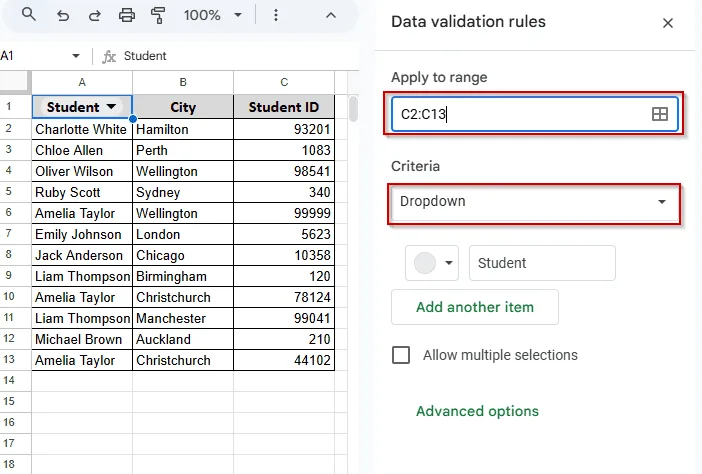Screen dimensions: 702x474
Task: Select cell Hamilton
Action: click(183, 129)
